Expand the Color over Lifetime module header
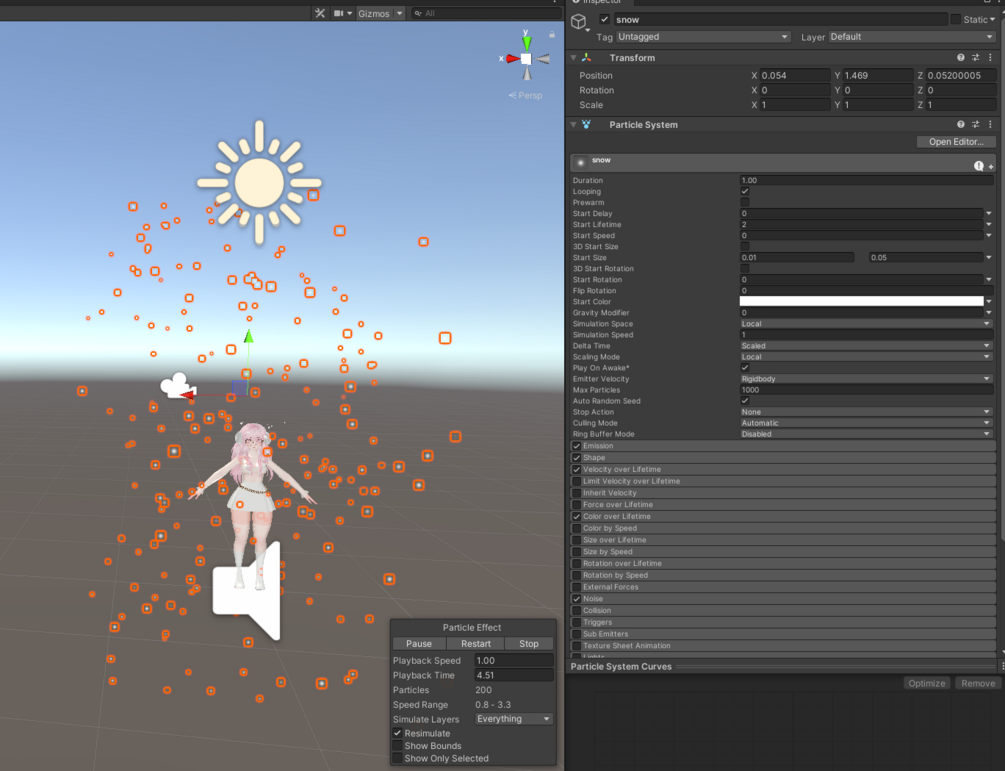Image resolution: width=1005 pixels, height=771 pixels. coord(783,517)
